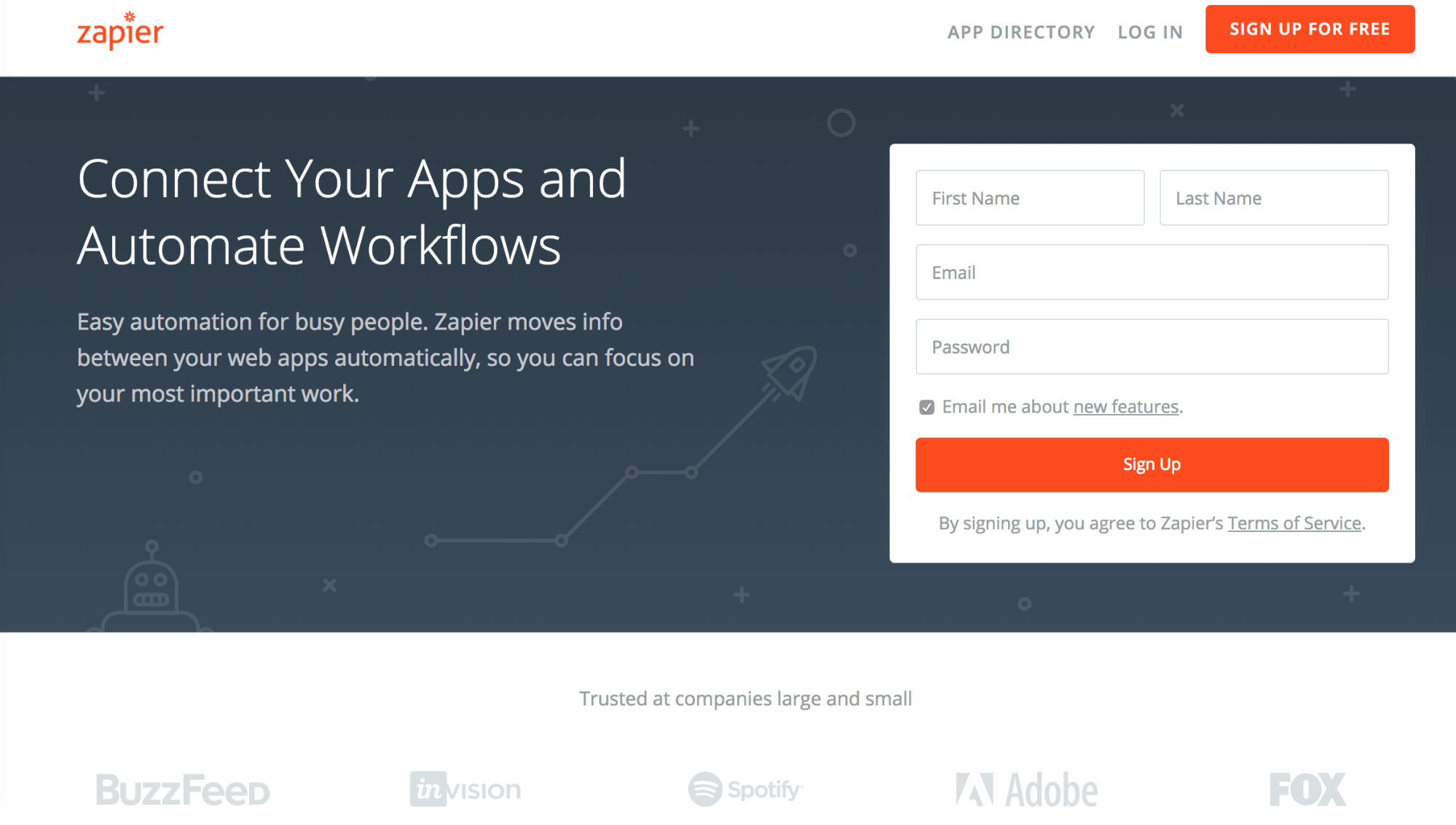
Task: Uncheck the email me about features checkbox
Action: point(926,407)
